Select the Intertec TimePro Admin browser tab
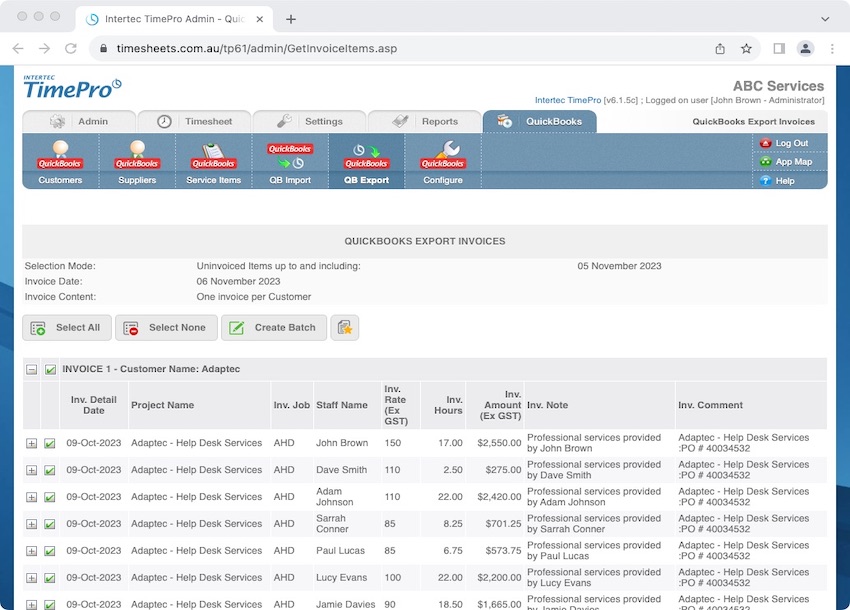 pos(173,19)
